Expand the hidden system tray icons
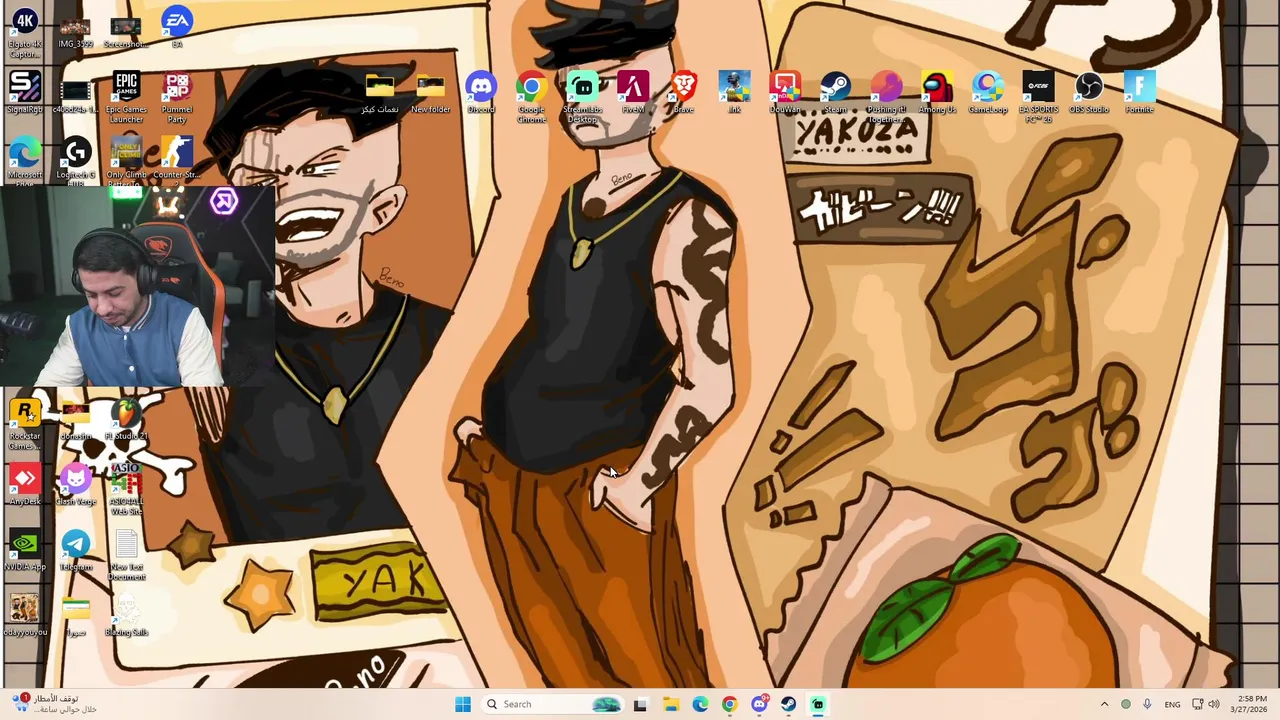Screen dimensions: 1280x720 [x=1104, y=704]
